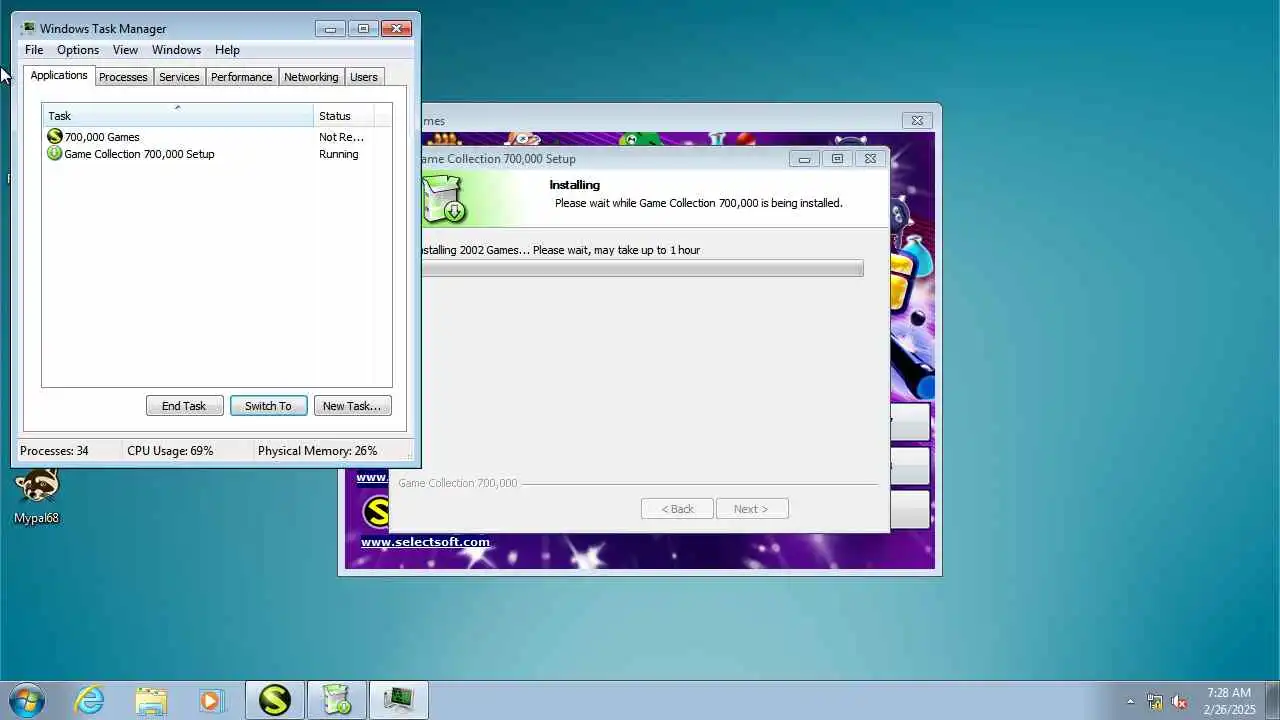Open Windows Media Player from the taskbar
Image resolution: width=1280 pixels, height=720 pixels.
(x=211, y=700)
